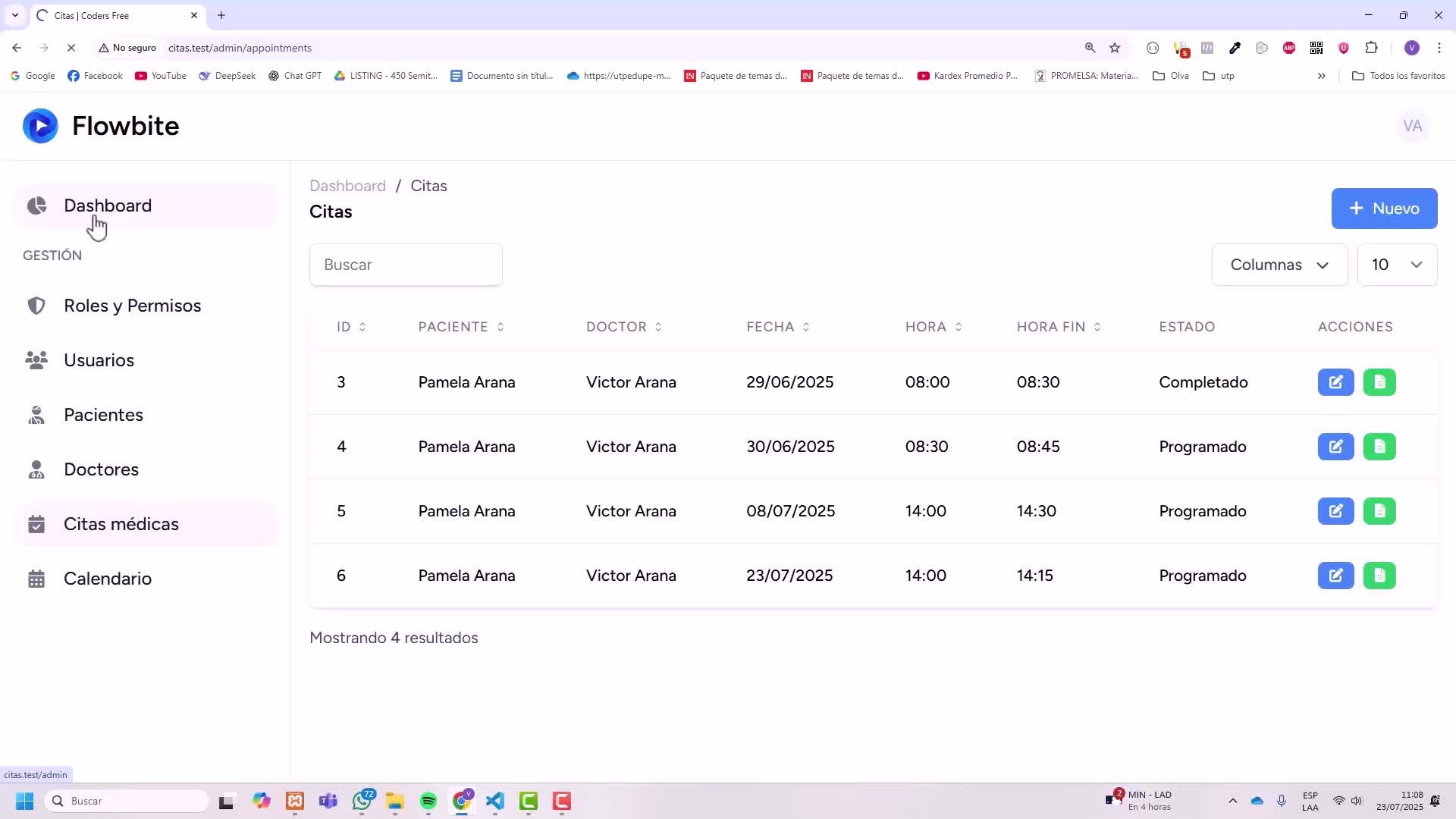The image size is (1456, 819).
Task: Open Chat GPT bookmark
Action: coord(294,76)
